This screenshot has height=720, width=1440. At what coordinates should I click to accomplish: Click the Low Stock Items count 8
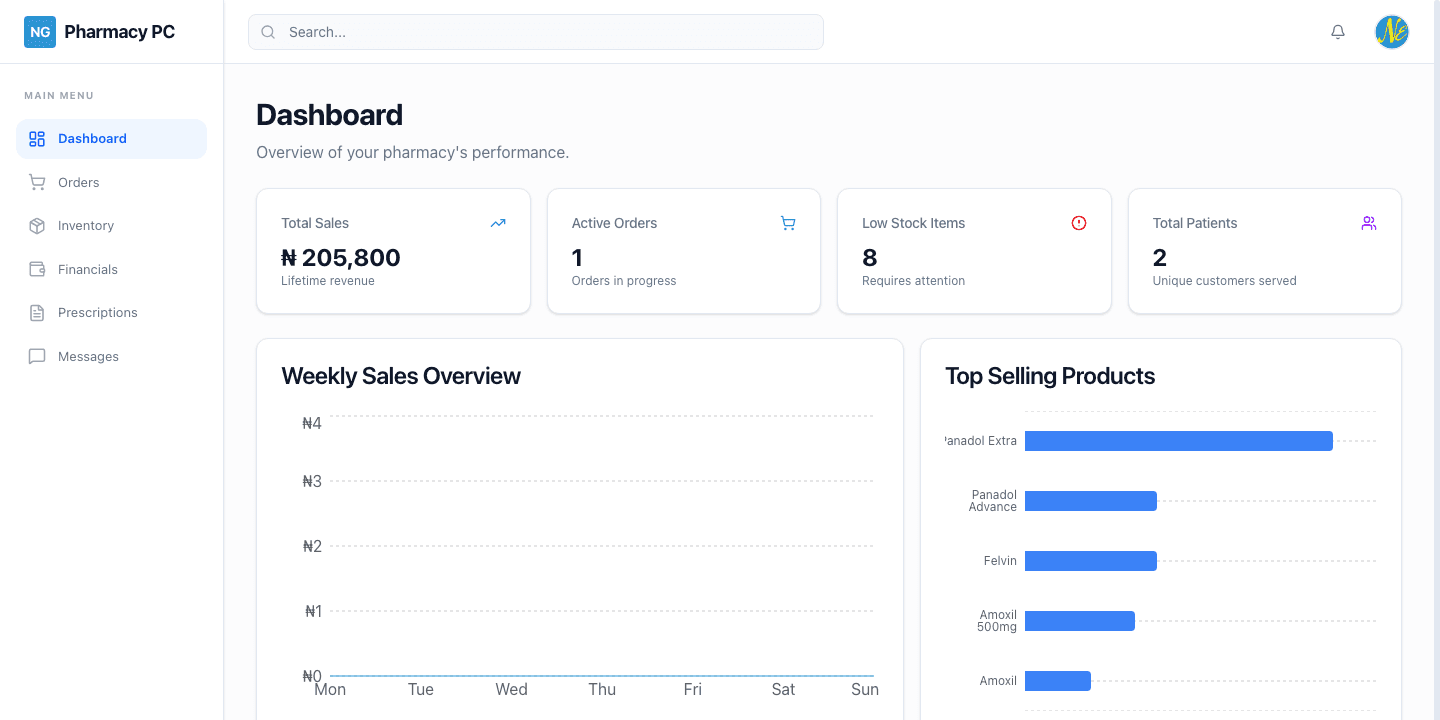(x=870, y=258)
